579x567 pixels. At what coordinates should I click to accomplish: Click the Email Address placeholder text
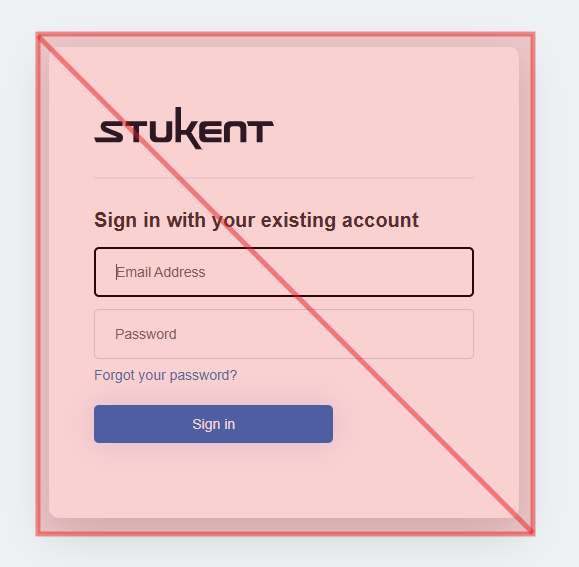[x=161, y=272]
